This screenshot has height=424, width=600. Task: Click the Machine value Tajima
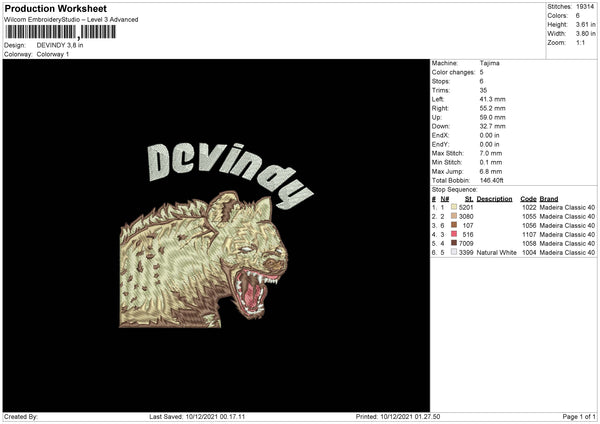pyautogui.click(x=491, y=63)
